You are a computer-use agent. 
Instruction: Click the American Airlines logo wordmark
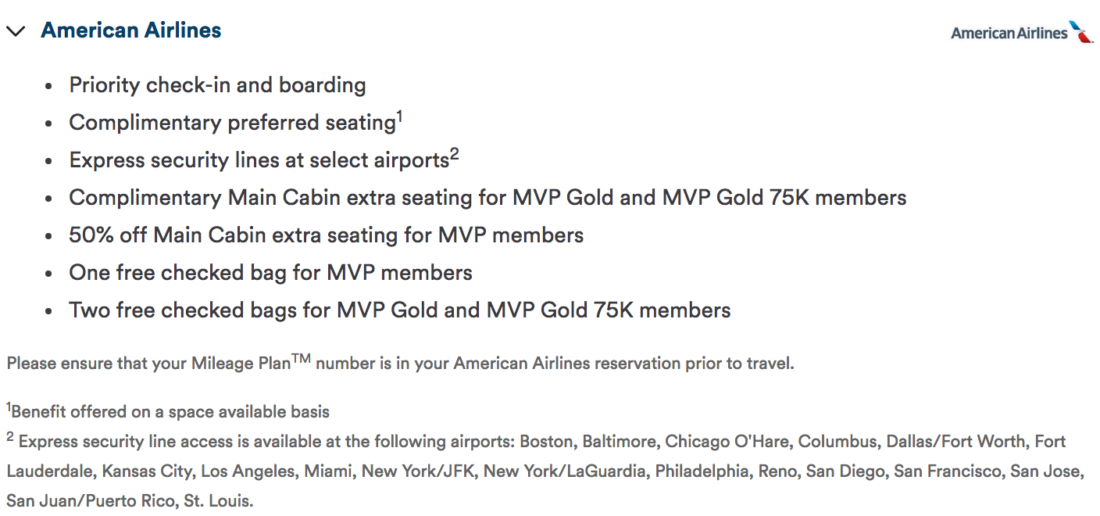[1008, 33]
